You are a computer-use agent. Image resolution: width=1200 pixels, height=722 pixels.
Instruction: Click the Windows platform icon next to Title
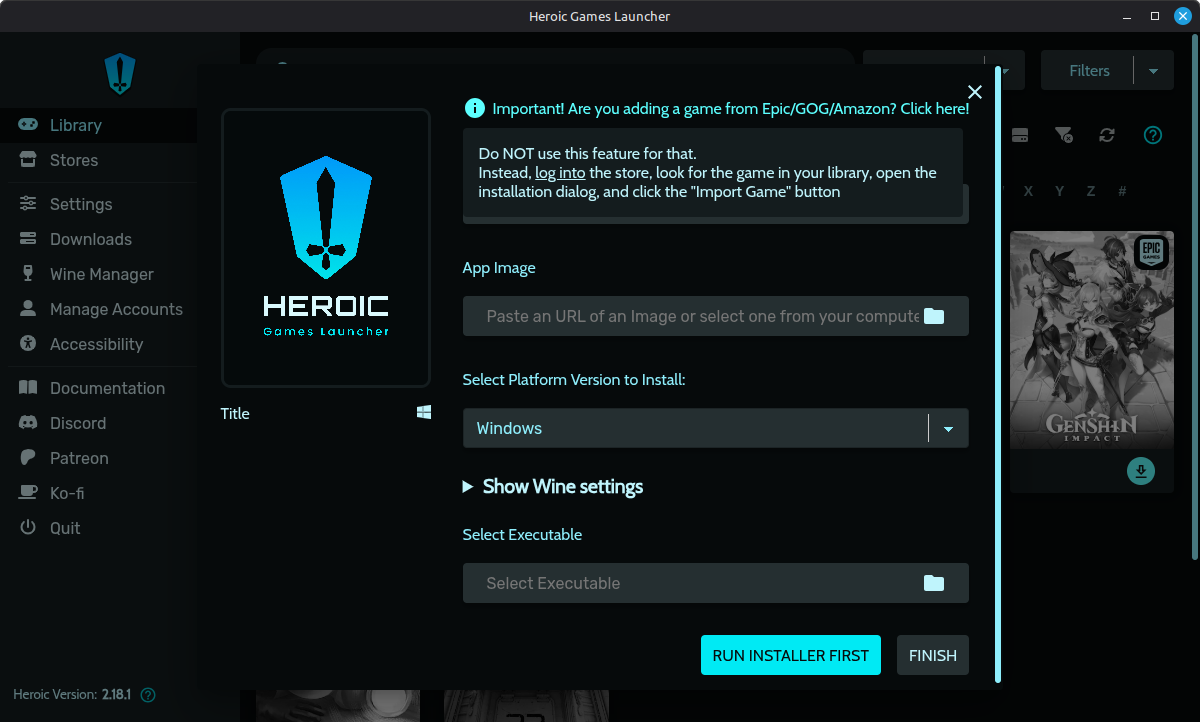click(x=424, y=412)
